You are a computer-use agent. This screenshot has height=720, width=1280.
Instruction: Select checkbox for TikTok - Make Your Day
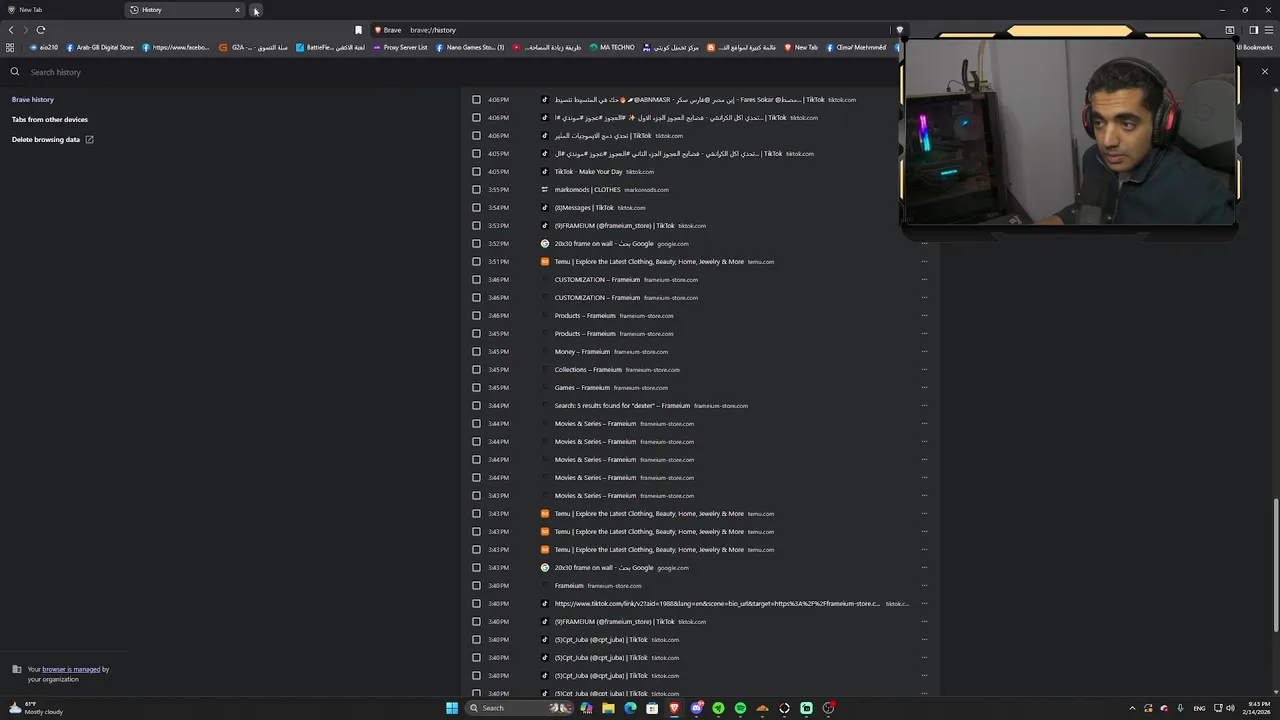click(476, 172)
